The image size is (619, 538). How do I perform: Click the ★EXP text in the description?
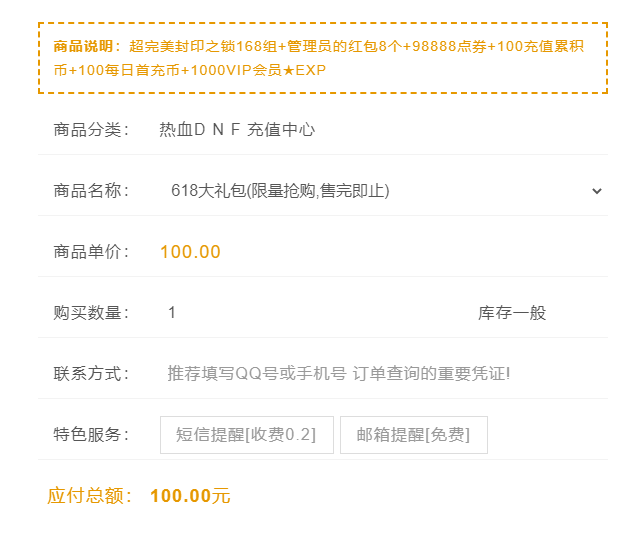(x=304, y=70)
